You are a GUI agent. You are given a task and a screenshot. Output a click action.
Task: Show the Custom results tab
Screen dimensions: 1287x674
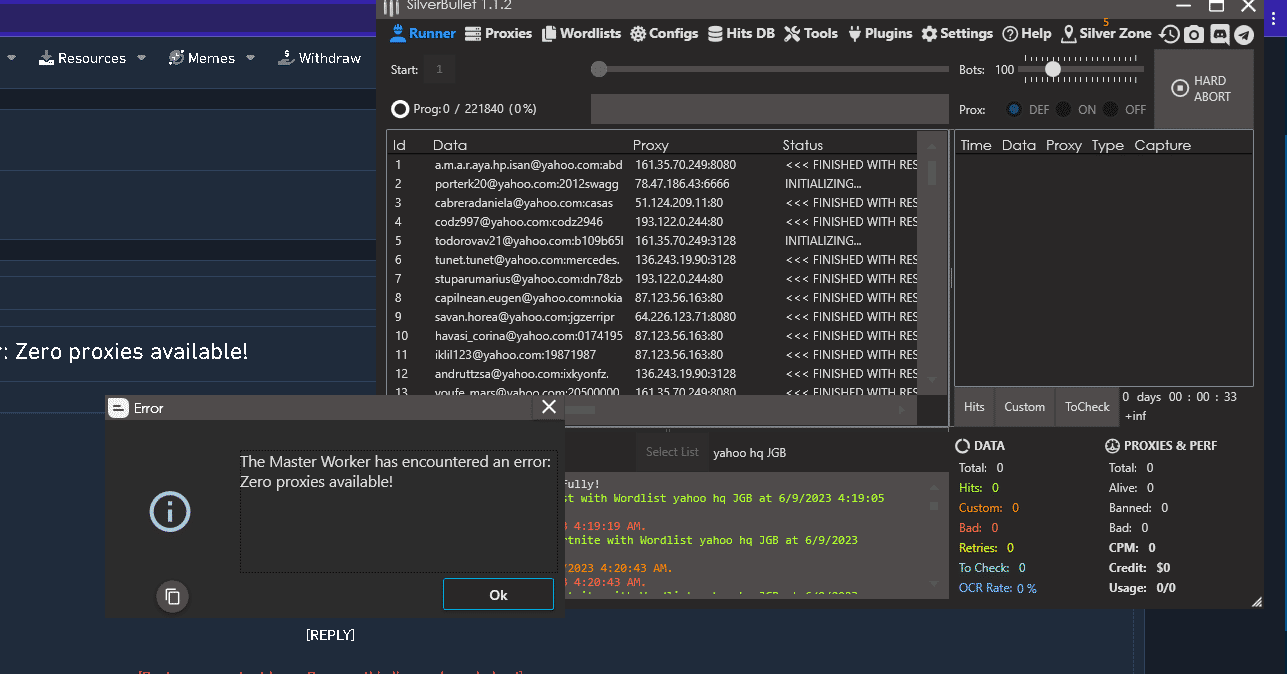pos(1025,407)
